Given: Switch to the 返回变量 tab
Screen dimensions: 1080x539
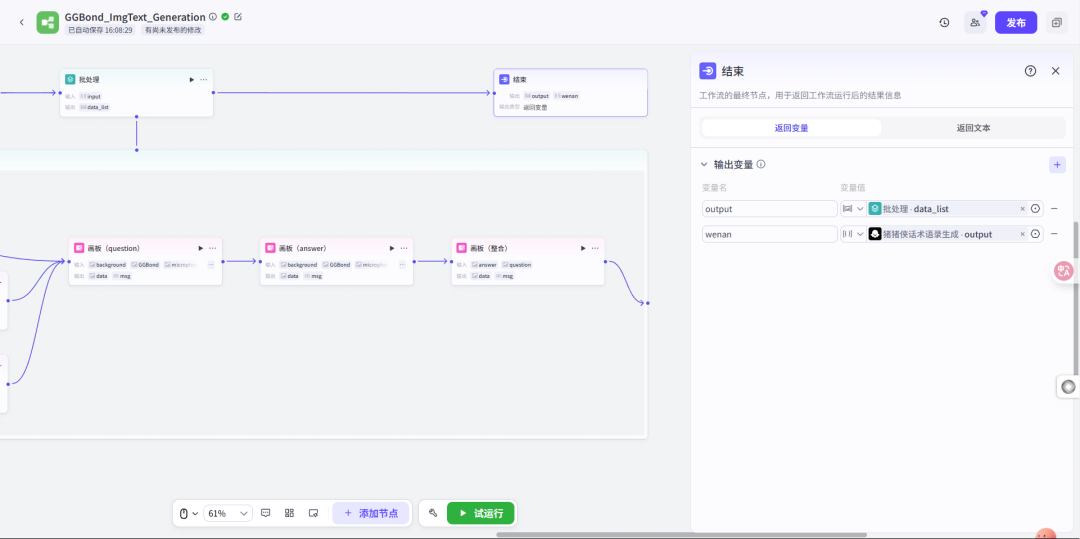Looking at the screenshot, I should tap(791, 128).
